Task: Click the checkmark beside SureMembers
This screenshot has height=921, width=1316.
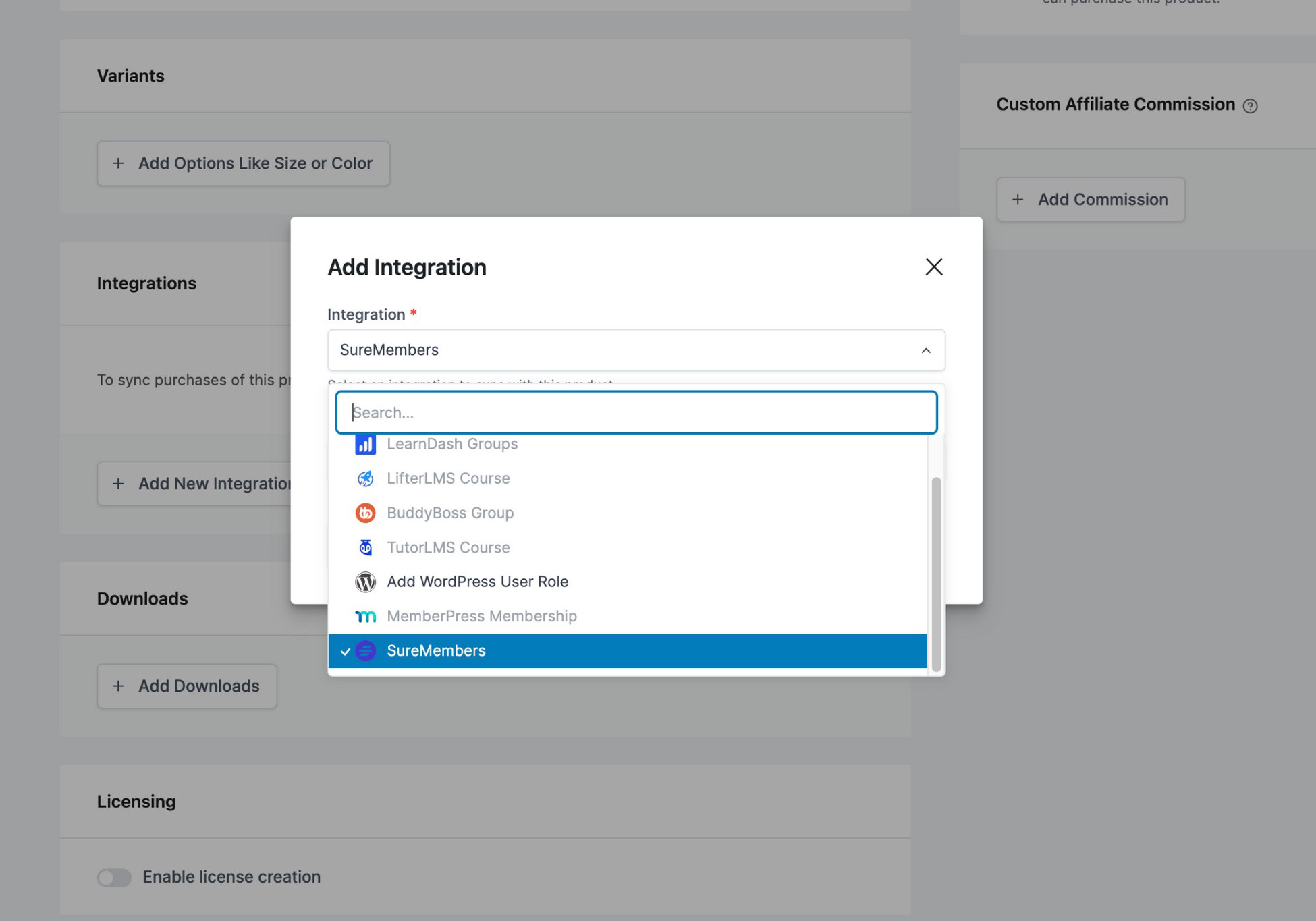Action: tap(346, 651)
